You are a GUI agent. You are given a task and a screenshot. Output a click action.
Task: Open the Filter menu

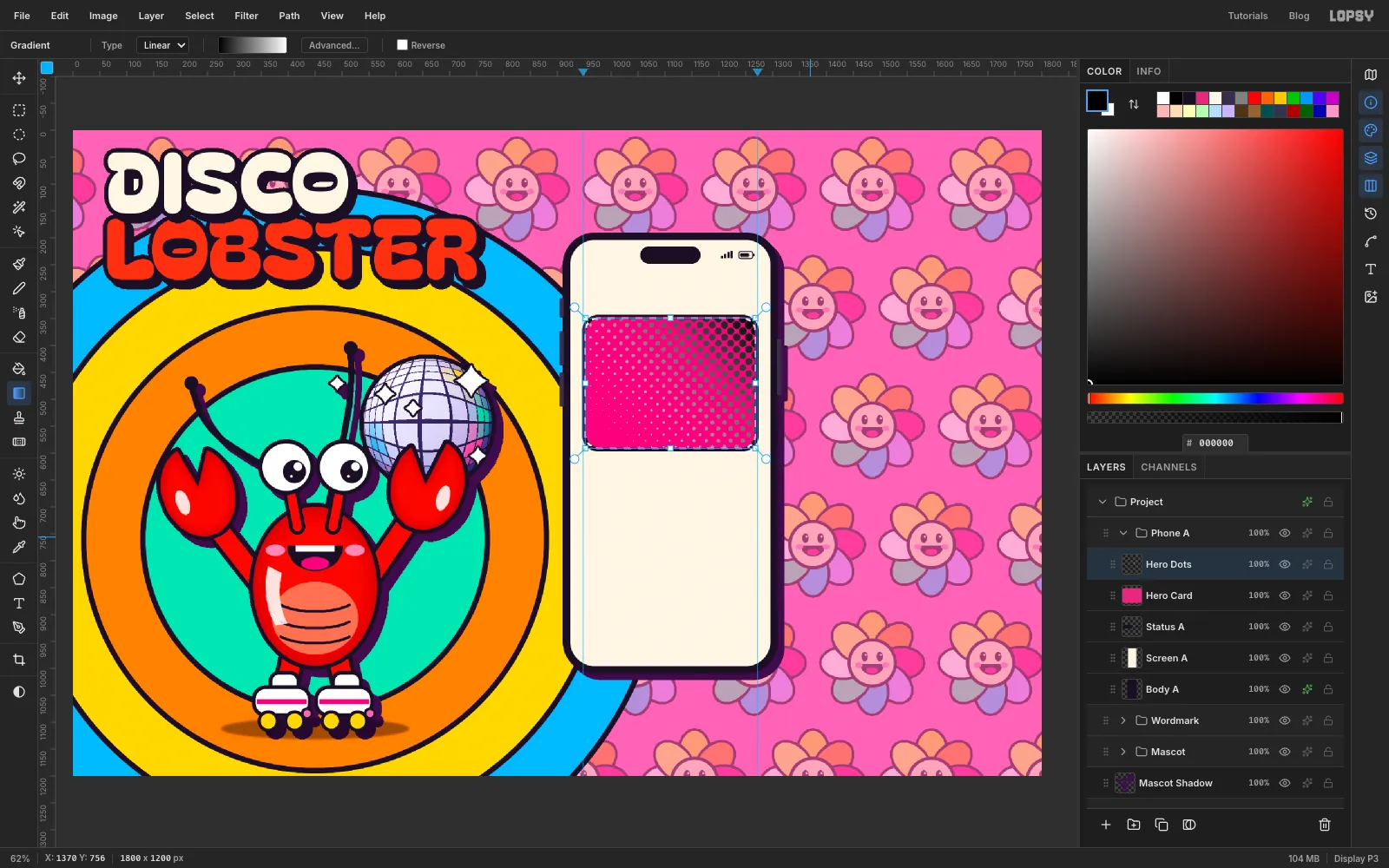tap(247, 16)
